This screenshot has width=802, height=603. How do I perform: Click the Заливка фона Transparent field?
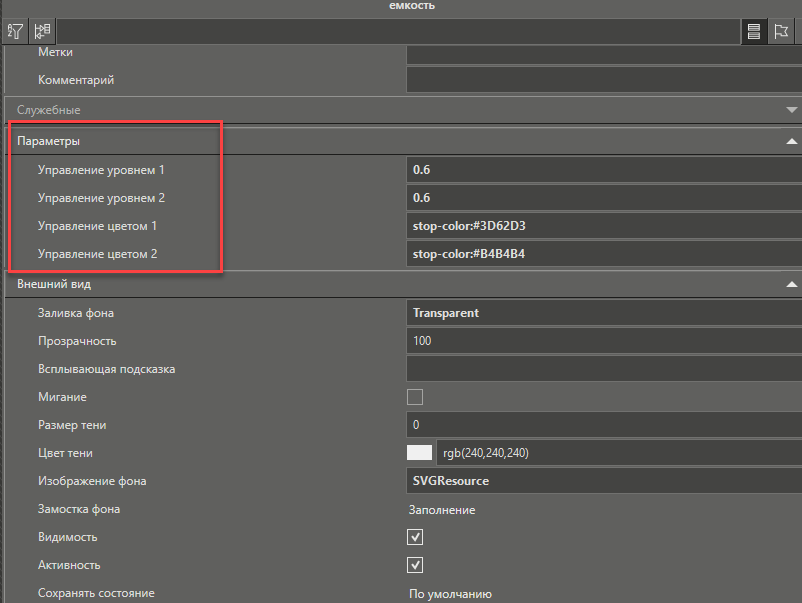(x=603, y=313)
